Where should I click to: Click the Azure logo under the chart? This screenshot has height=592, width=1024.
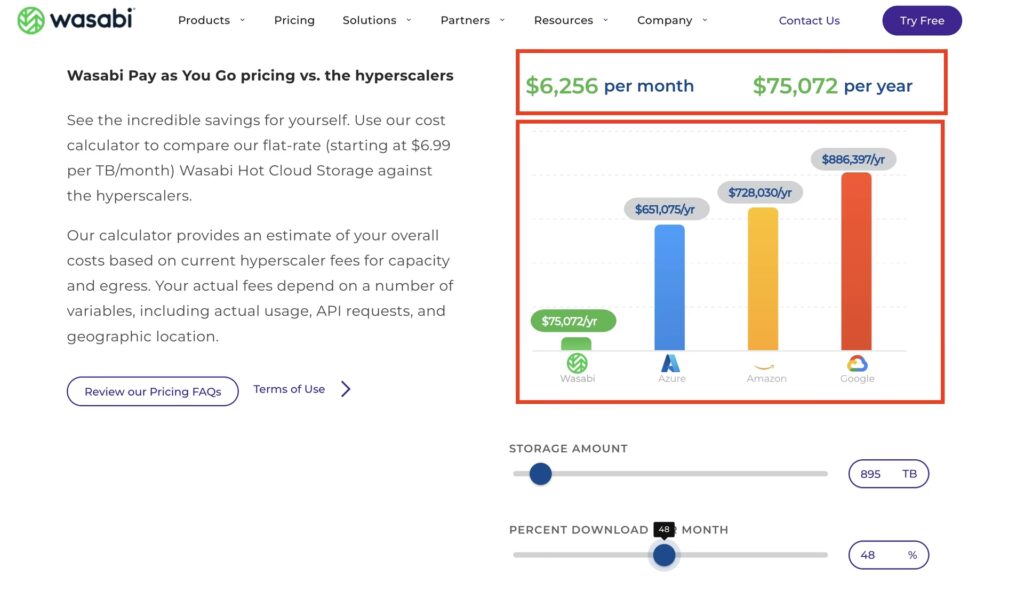(x=671, y=363)
